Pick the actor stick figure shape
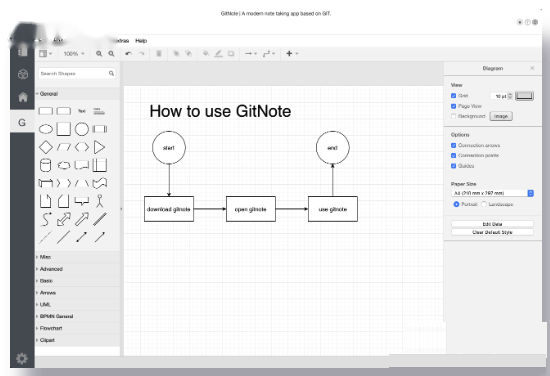 (100, 201)
